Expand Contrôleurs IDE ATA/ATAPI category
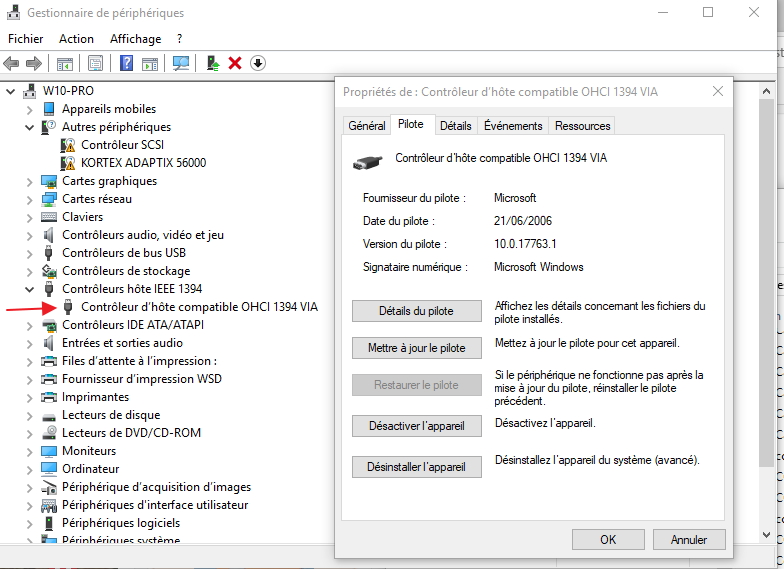The image size is (784, 569). (30, 326)
